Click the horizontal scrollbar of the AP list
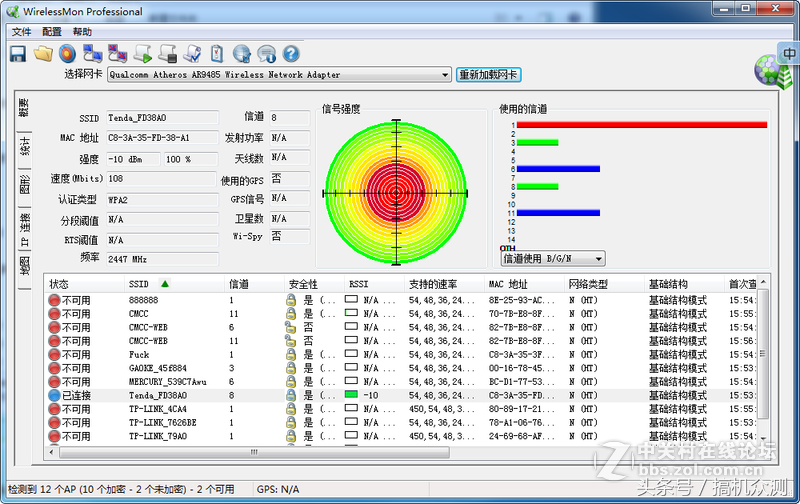Image resolution: width=800 pixels, height=504 pixels. tap(255, 452)
